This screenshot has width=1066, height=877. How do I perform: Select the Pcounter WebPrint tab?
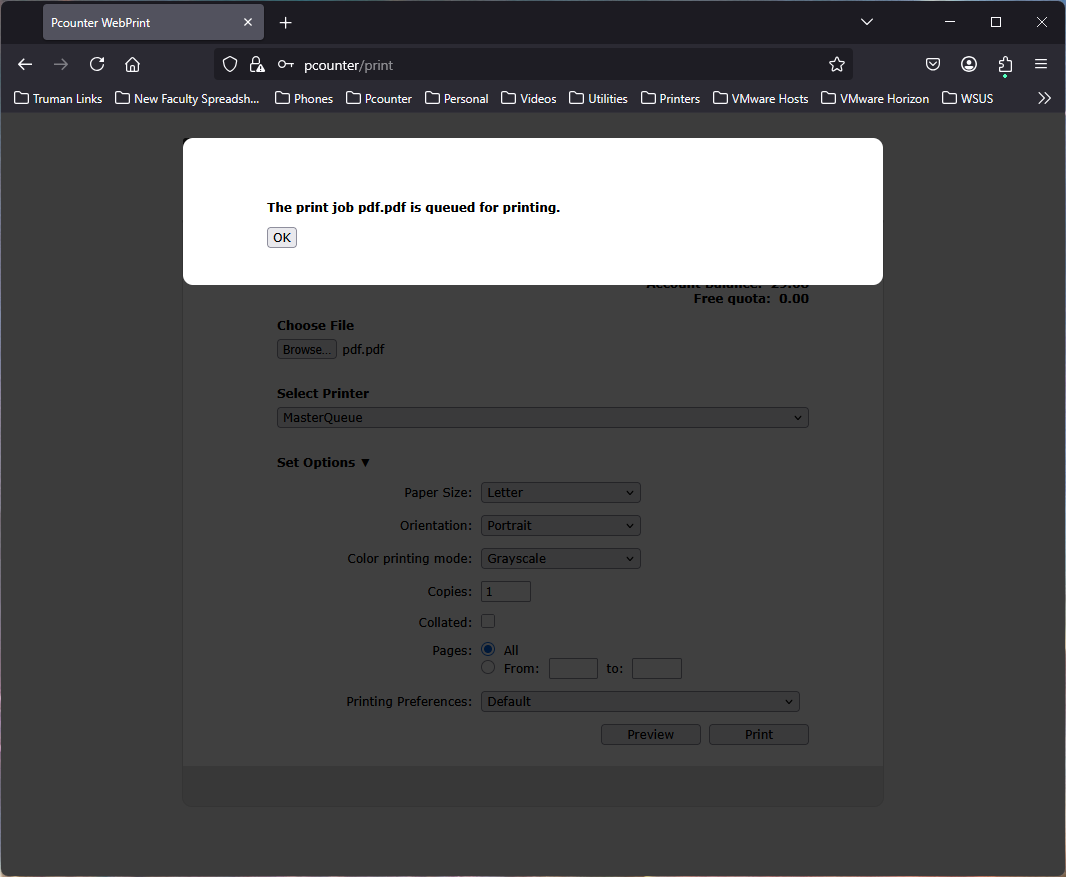tap(154, 22)
